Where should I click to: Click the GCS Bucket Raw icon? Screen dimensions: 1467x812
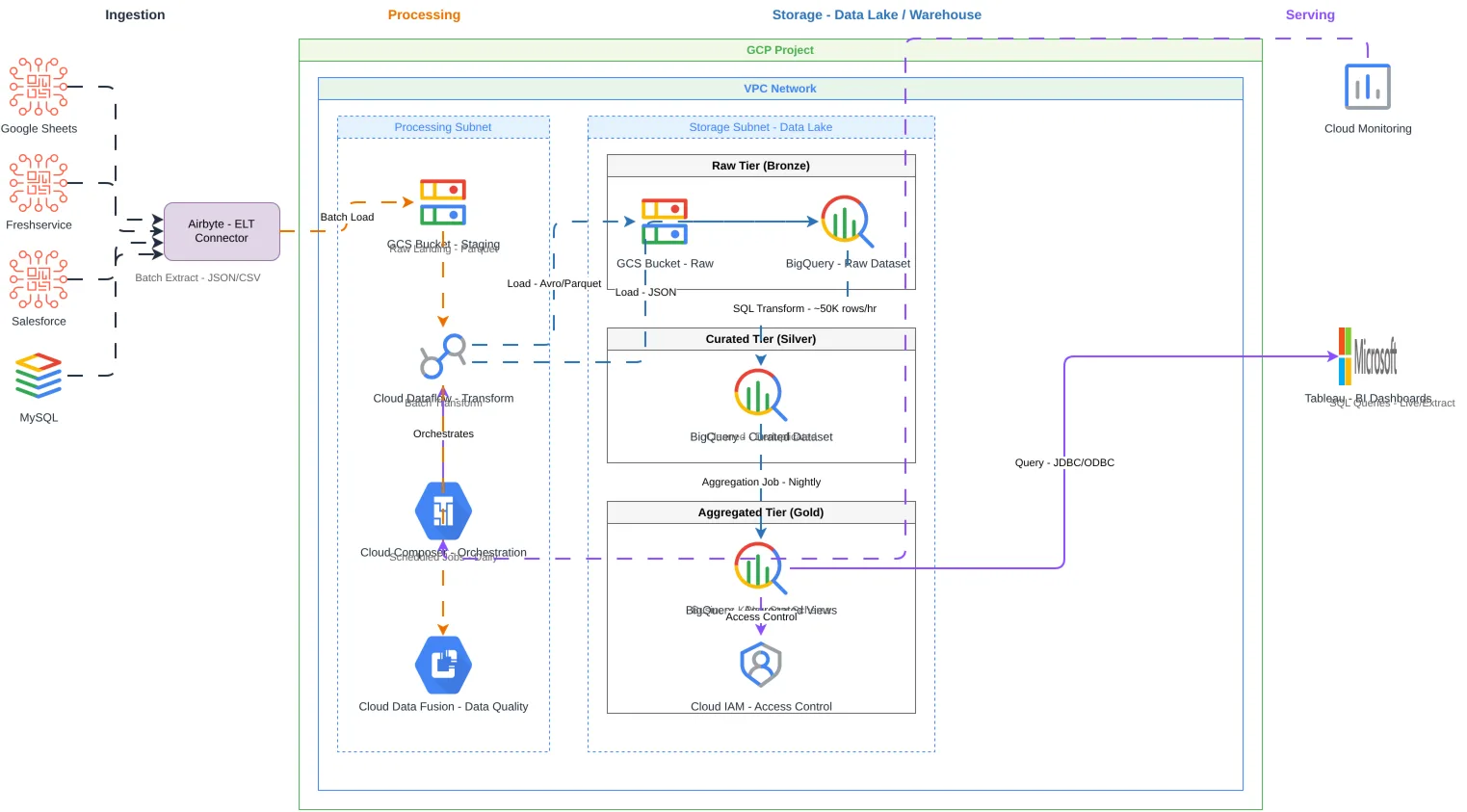tap(665, 222)
